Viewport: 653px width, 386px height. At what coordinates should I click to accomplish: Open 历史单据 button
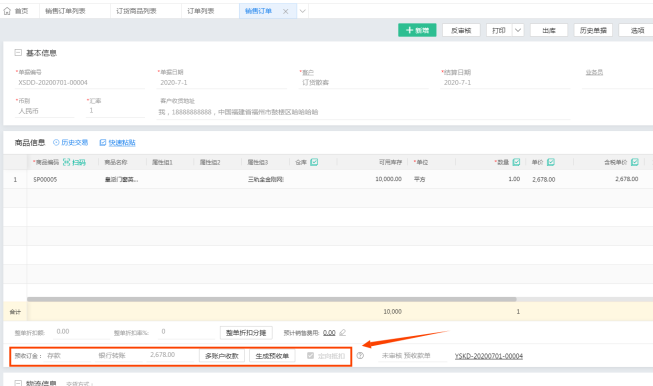click(x=593, y=30)
